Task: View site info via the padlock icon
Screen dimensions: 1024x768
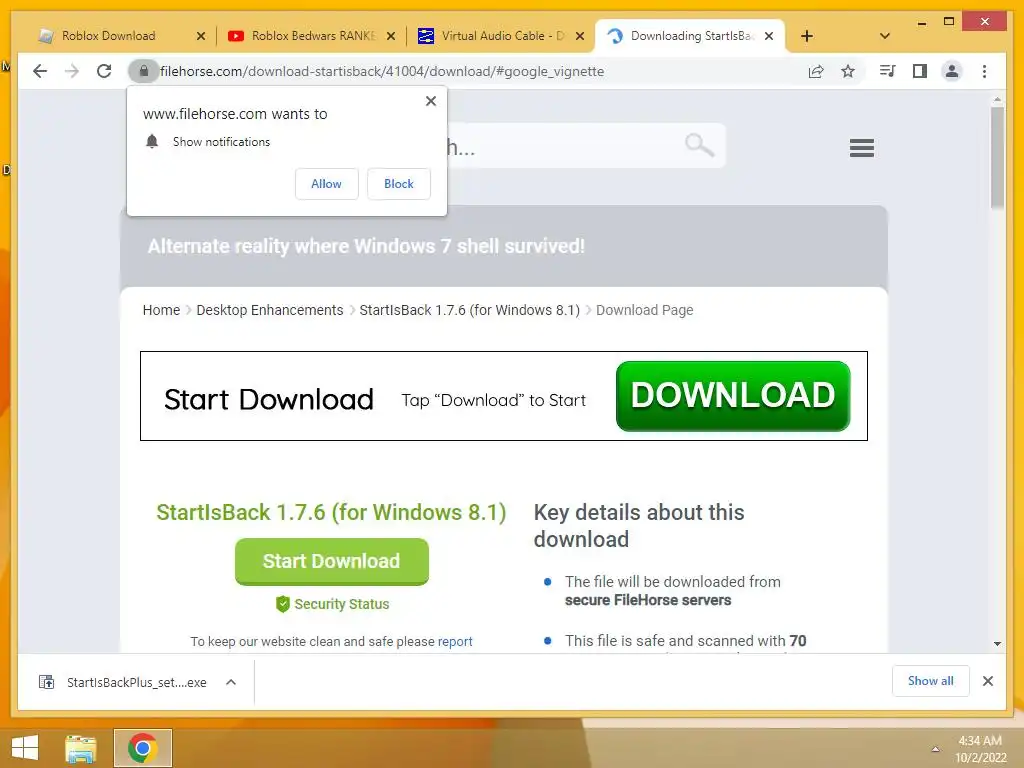Action: click(144, 71)
